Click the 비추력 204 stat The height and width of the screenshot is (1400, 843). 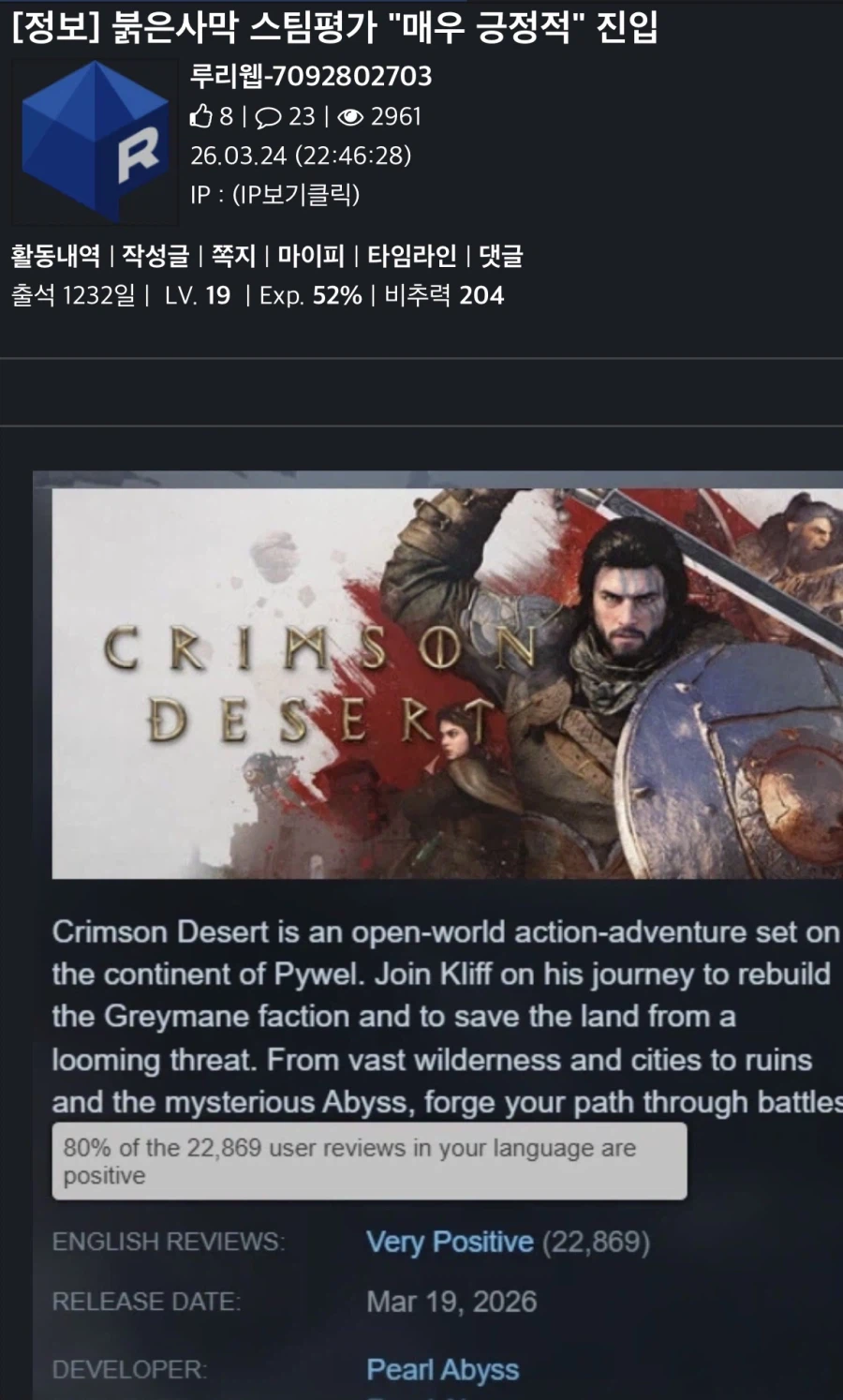point(444,295)
